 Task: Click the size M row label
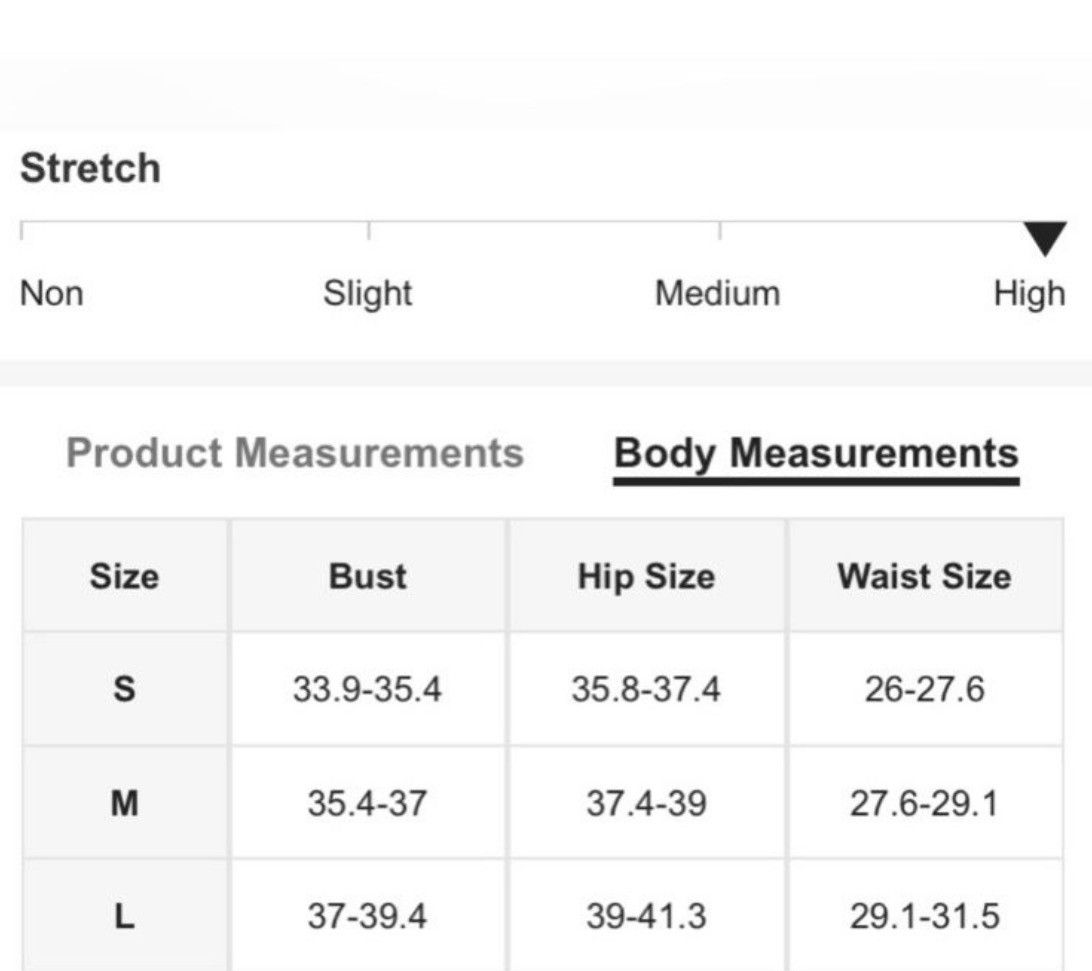click(125, 802)
